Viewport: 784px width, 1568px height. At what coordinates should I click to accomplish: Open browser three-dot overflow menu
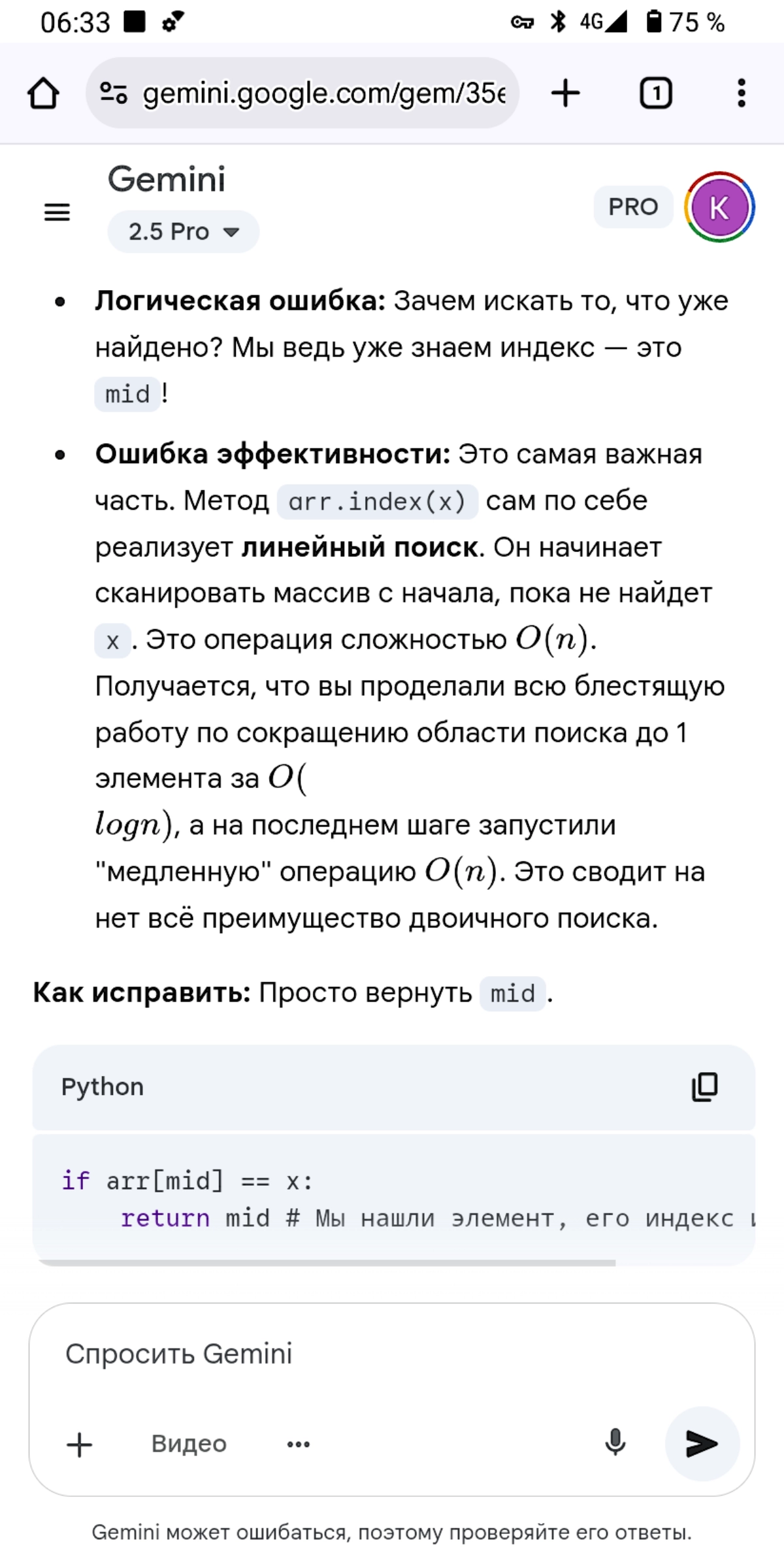tap(741, 93)
